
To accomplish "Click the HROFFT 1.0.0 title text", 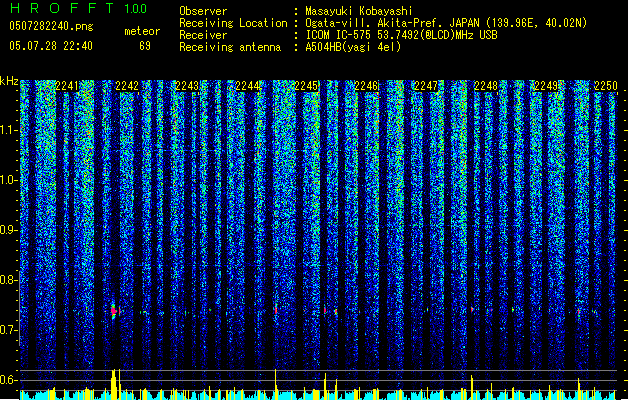I will click(79, 8).
